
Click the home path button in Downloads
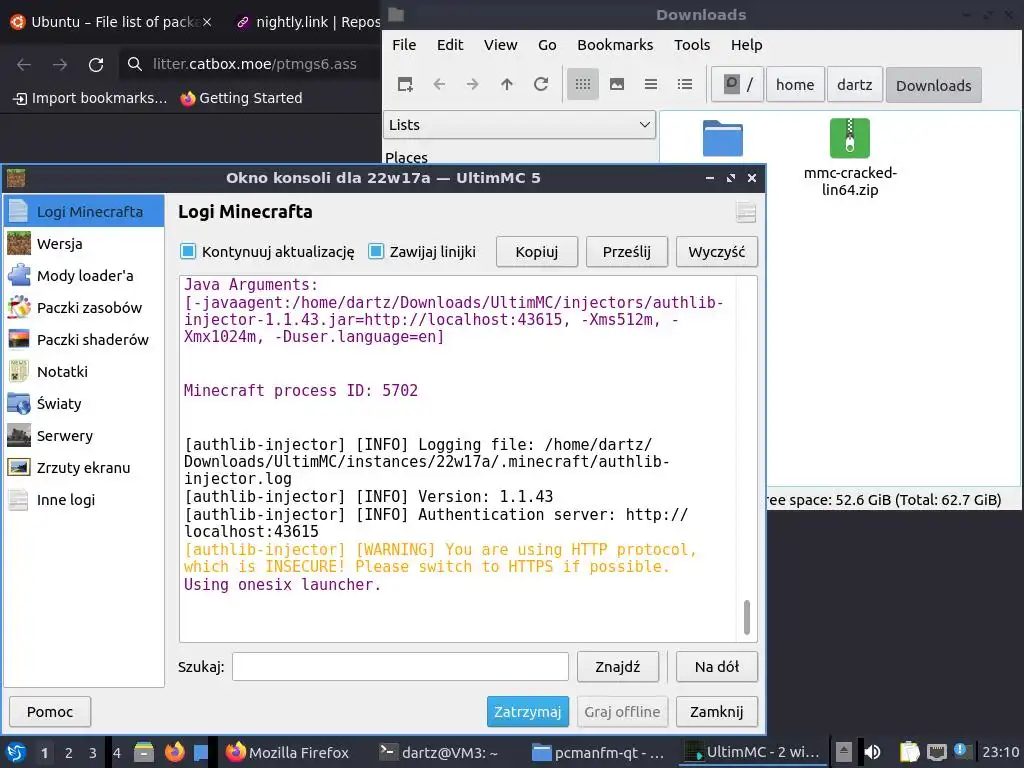coord(795,85)
